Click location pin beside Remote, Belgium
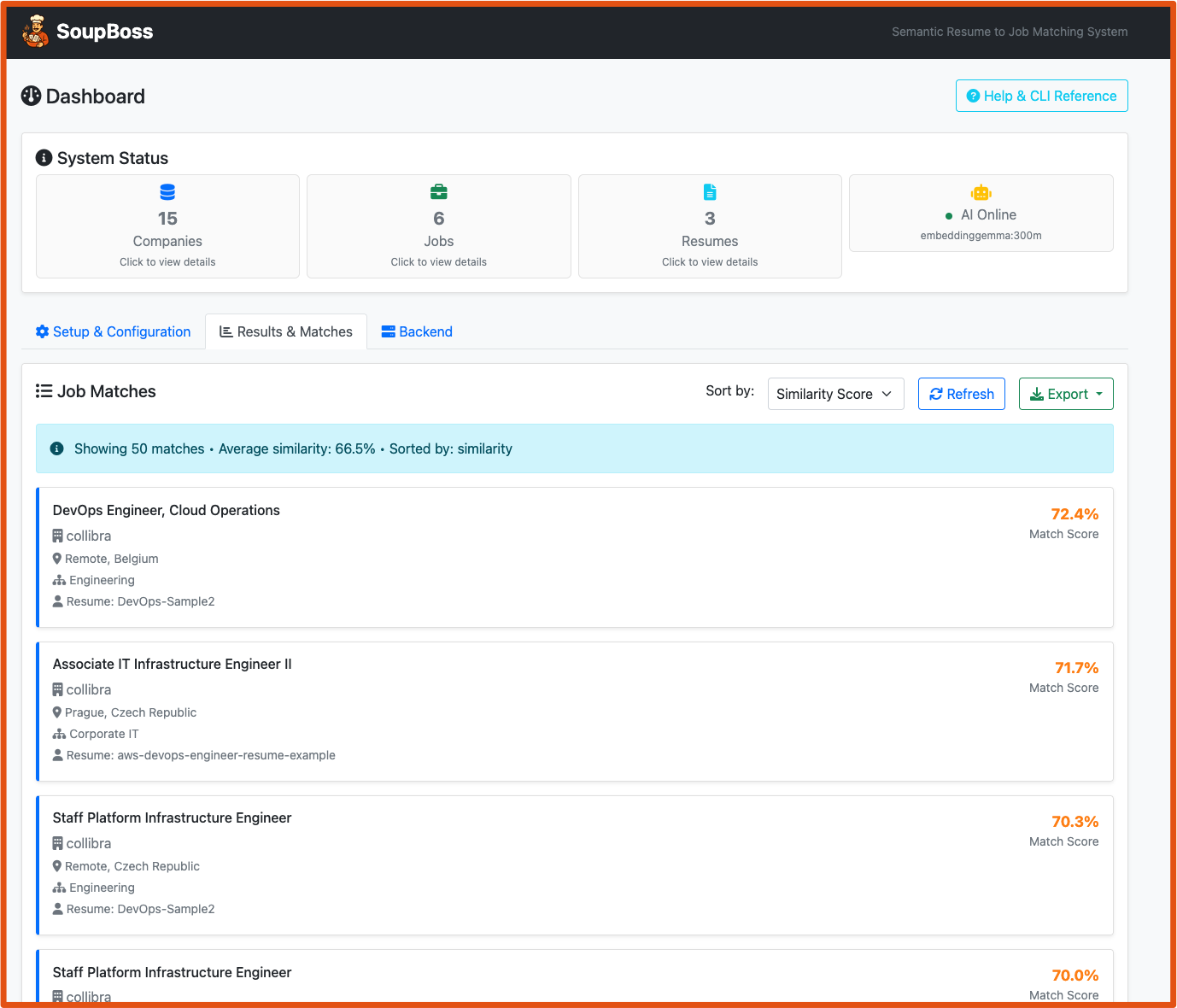 57,559
